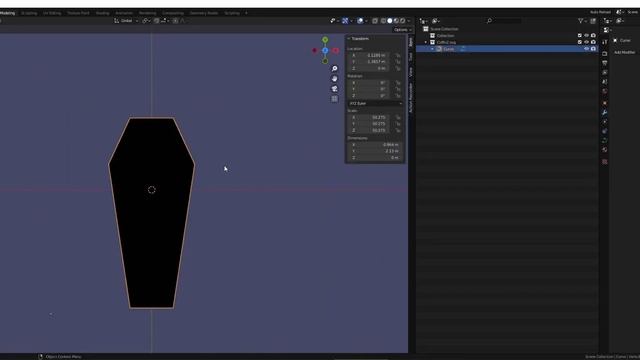Click the new collection icon in outliner
The width and height of the screenshot is (640, 360).
click(593, 21)
